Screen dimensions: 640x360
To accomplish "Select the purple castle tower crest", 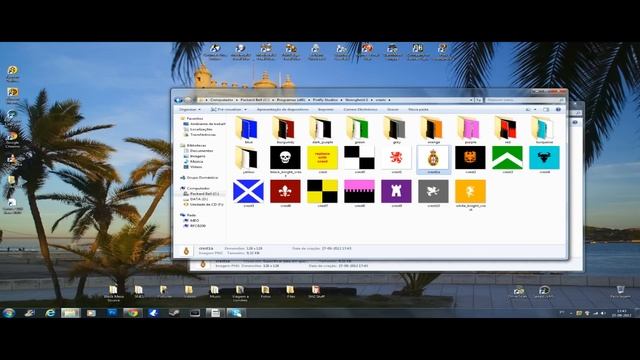I will 396,191.
